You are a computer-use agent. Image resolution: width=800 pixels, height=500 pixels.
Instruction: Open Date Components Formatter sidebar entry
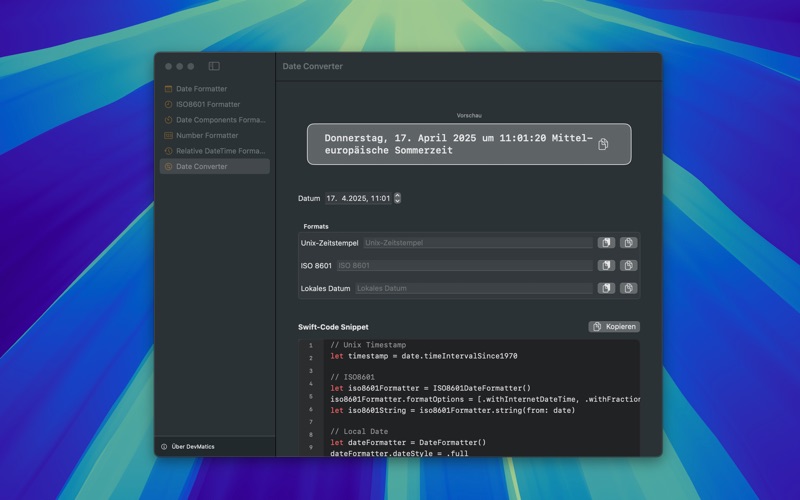(x=215, y=120)
